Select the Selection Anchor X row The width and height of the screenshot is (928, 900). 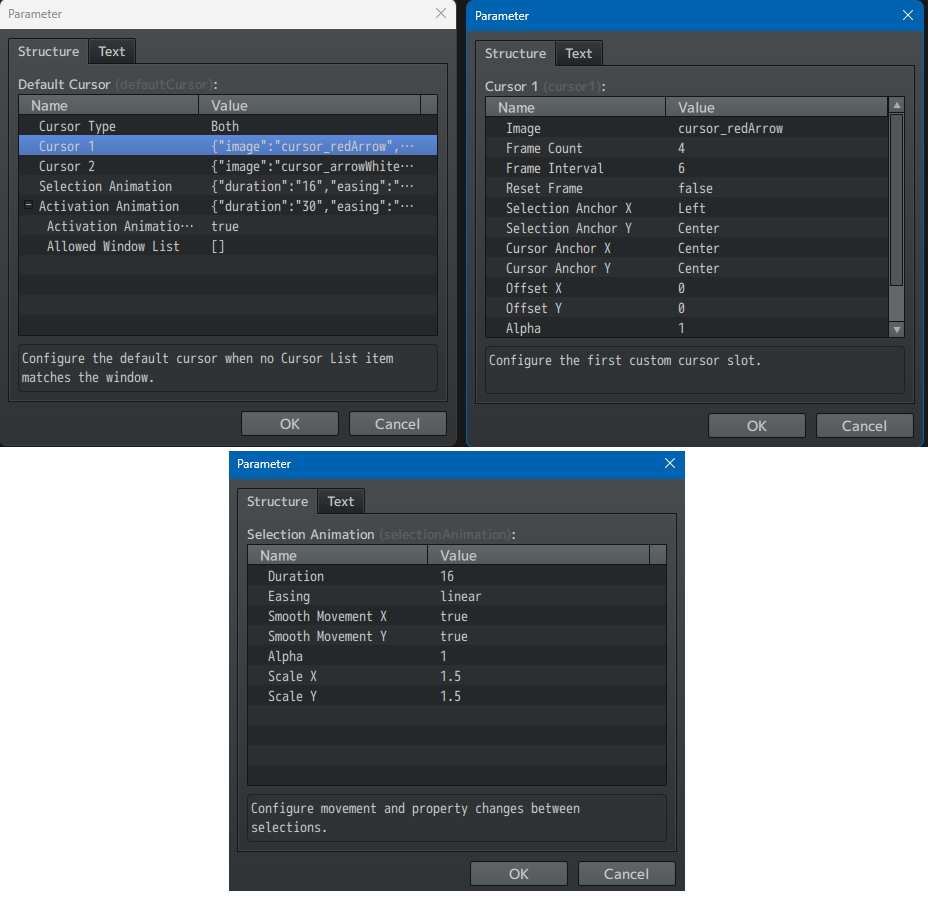pos(687,208)
